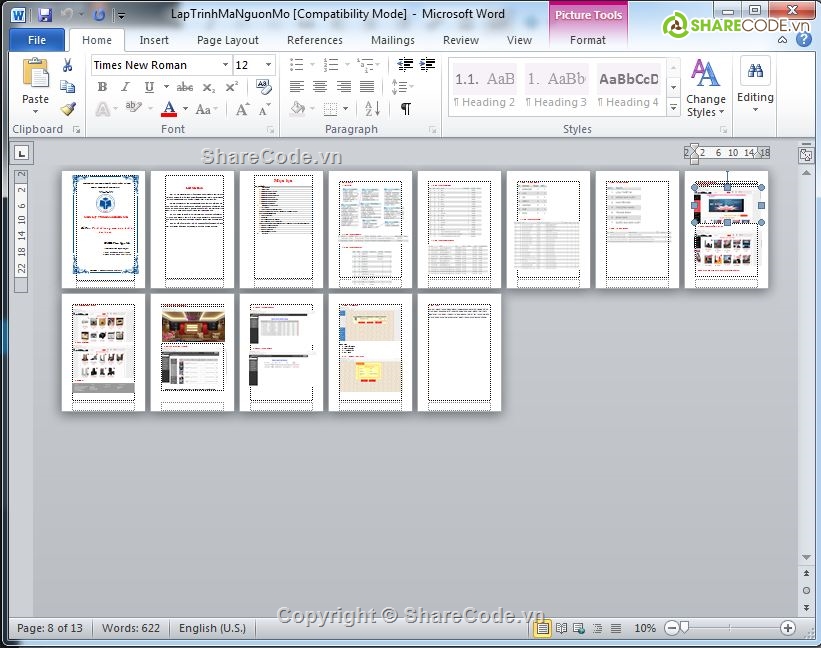Sort text with the A-Z icon
The image size is (821, 648).
tap(372, 108)
